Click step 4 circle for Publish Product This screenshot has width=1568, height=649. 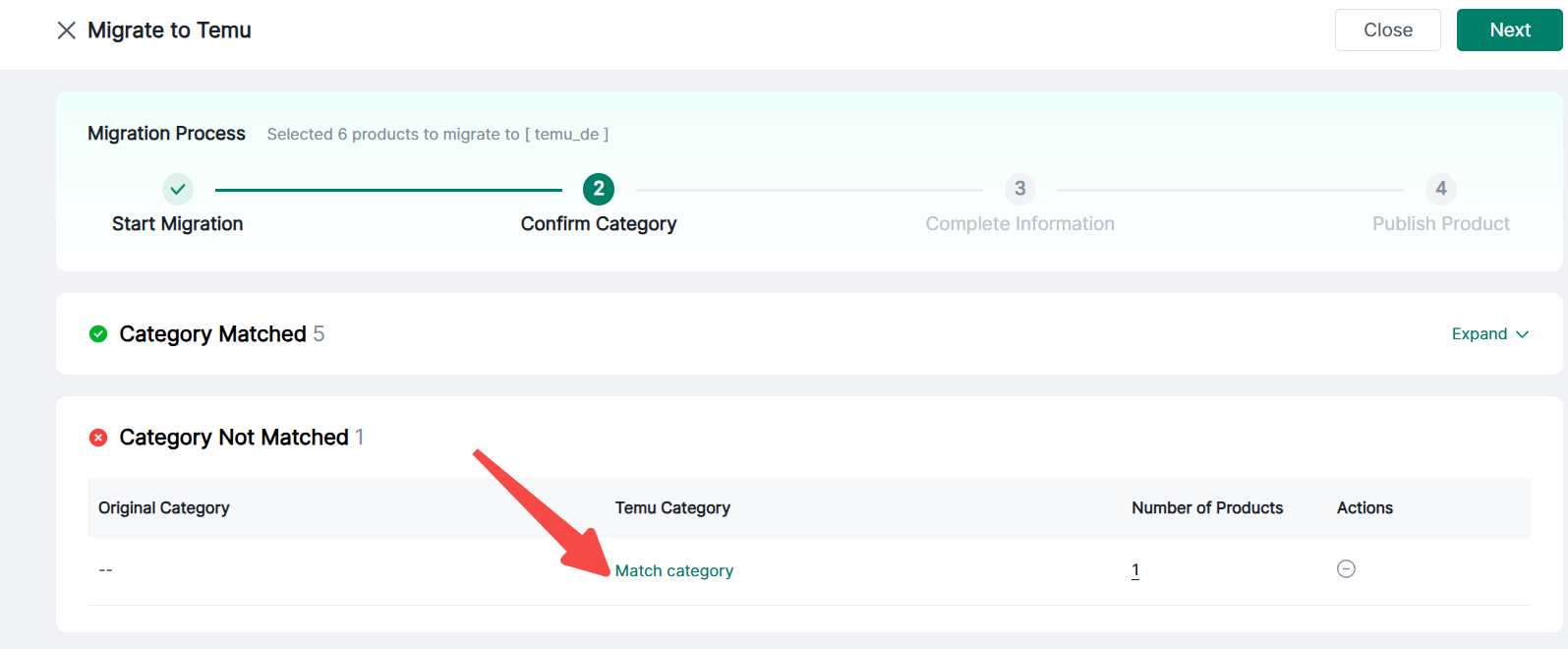[x=1440, y=189]
